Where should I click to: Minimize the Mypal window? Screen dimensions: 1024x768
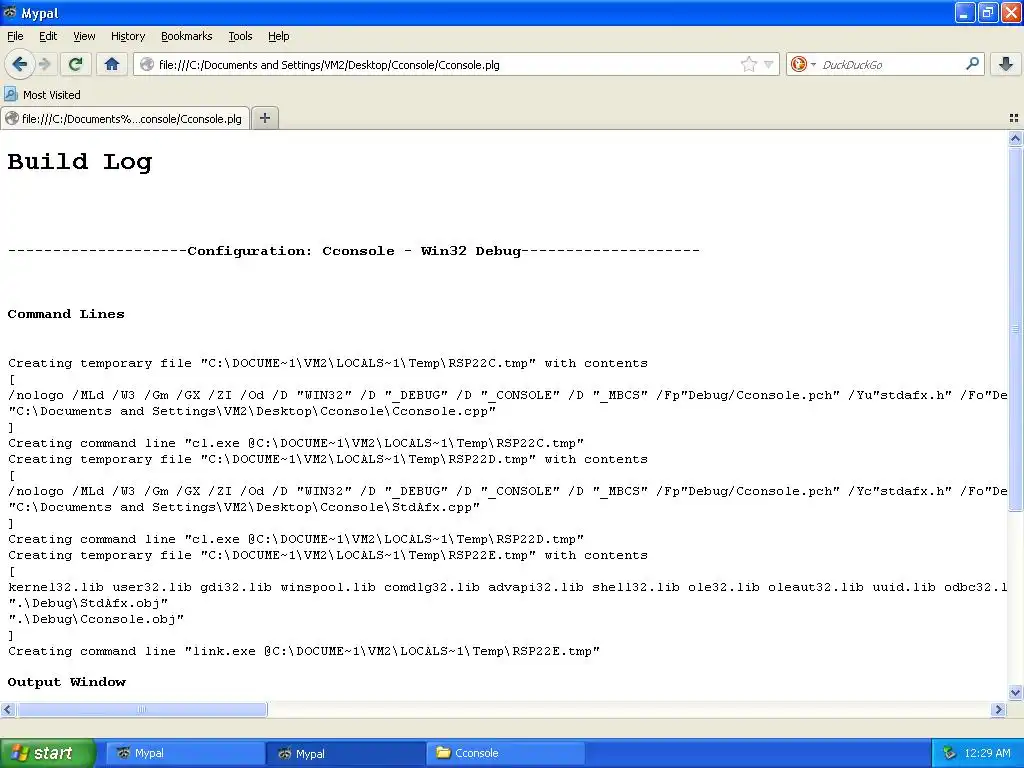pyautogui.click(x=965, y=12)
